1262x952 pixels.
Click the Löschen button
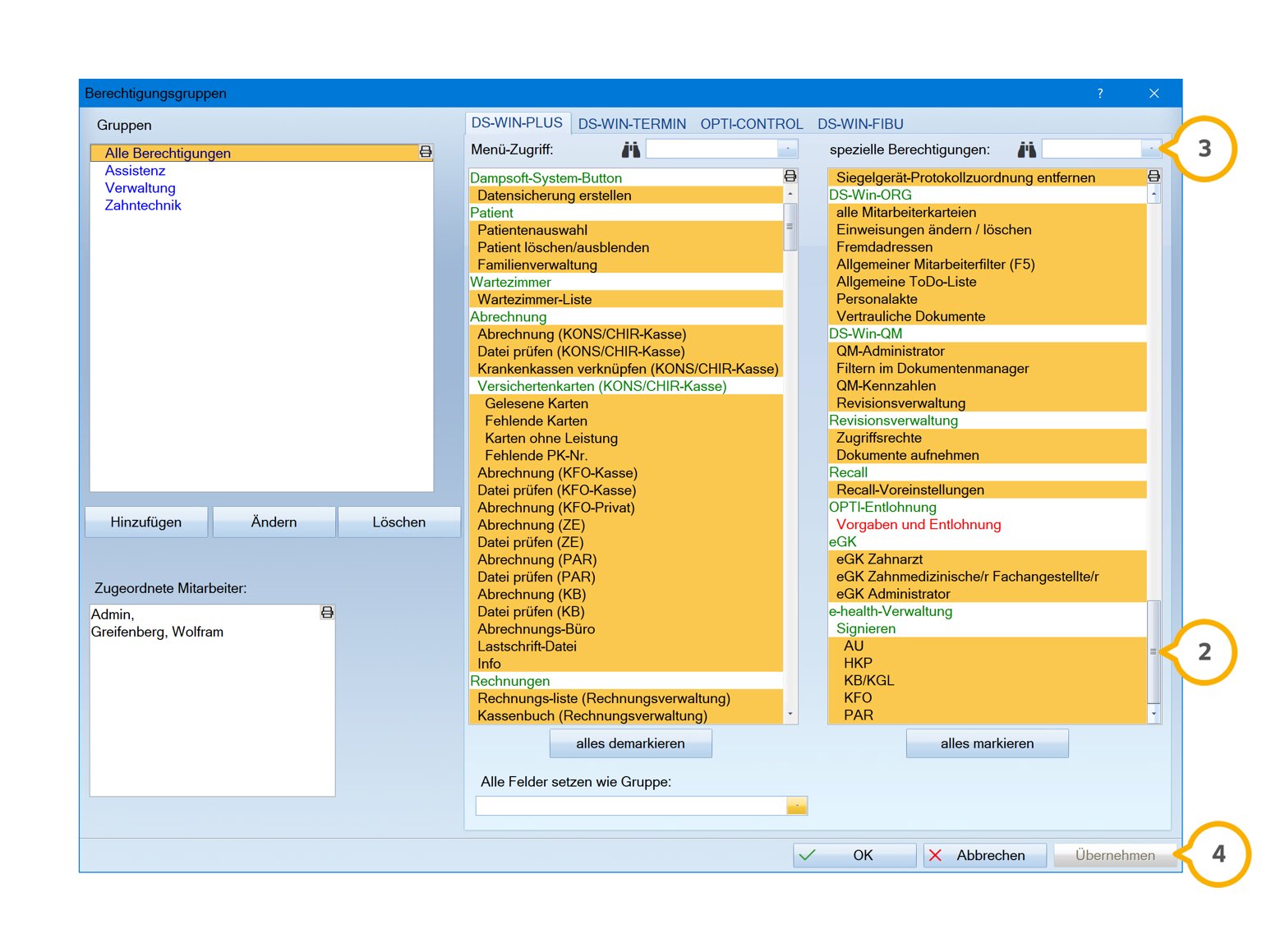pos(398,522)
